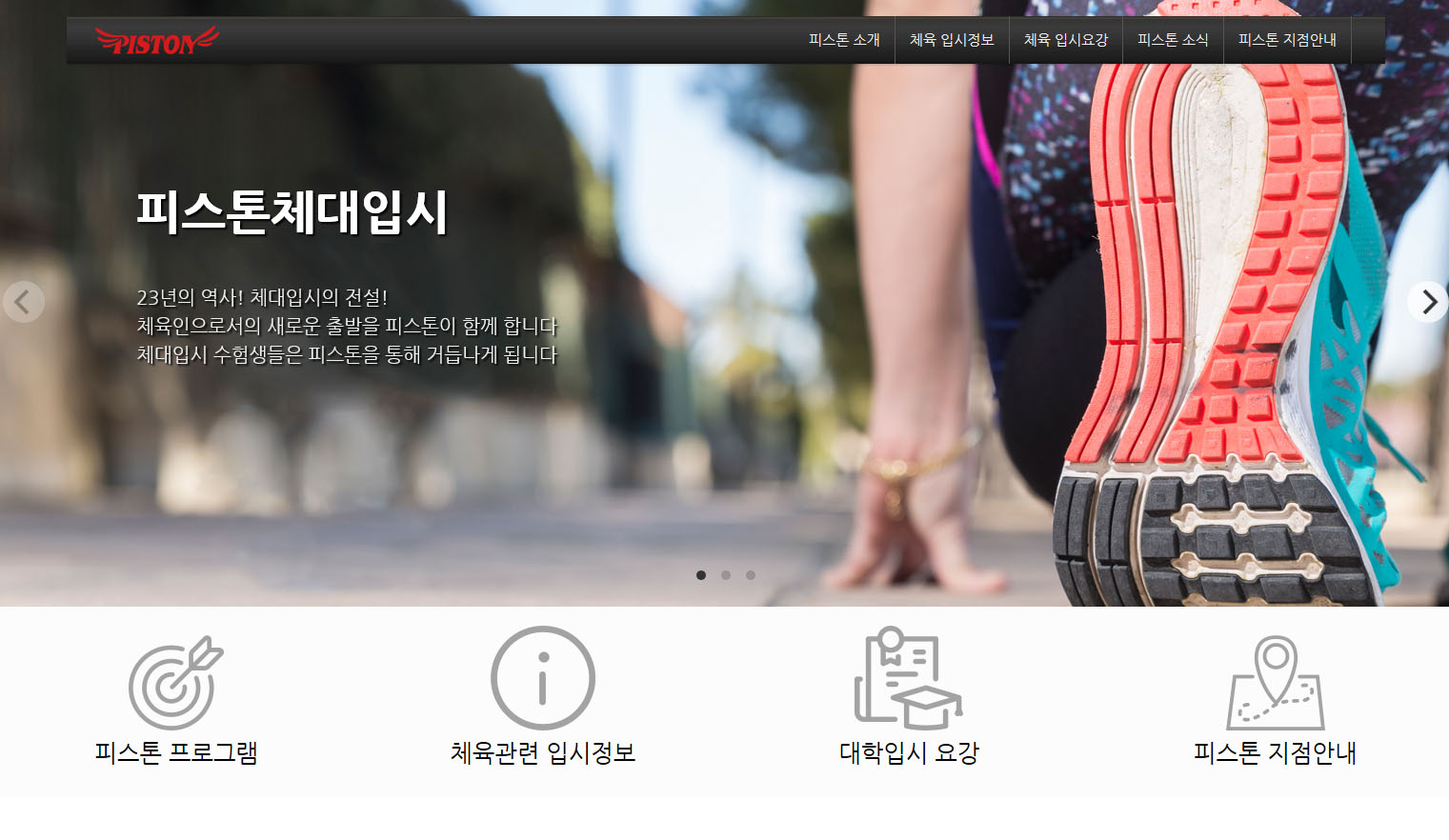Click 피스톤 지점안내 label below the map icon
This screenshot has width=1449, height=840.
click(1275, 752)
